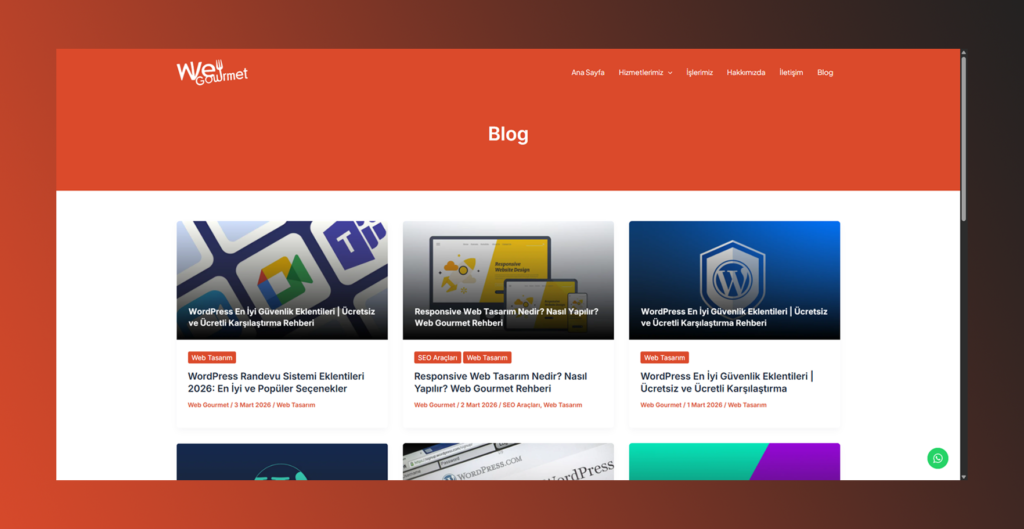Screen dimensions: 1024x529
Task: Open the İşlerimiz menu item
Action: [699, 72]
